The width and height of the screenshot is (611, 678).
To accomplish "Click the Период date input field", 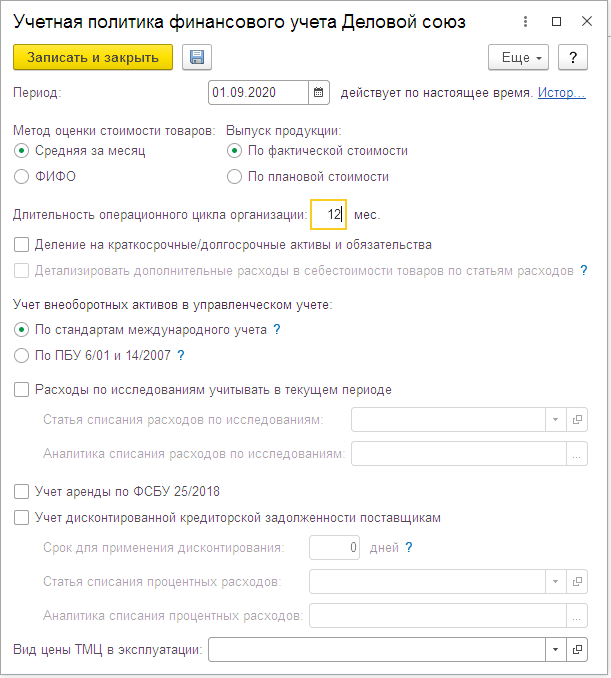I will coord(259,93).
